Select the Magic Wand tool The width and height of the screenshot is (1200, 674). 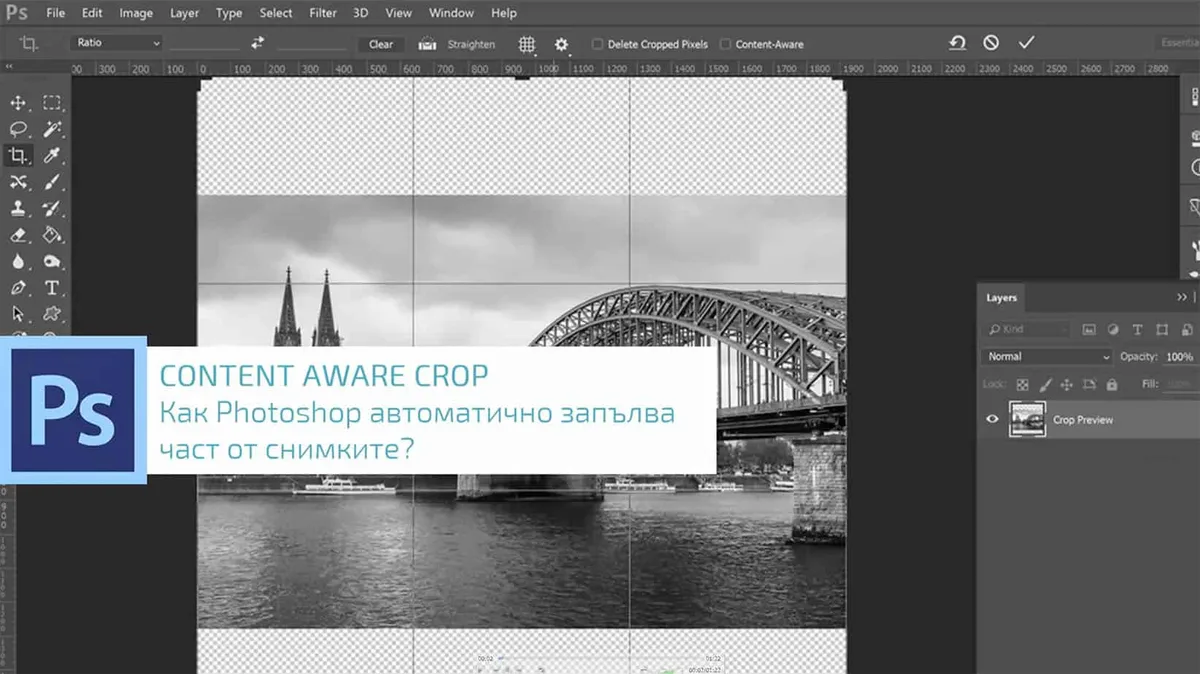tap(52, 129)
